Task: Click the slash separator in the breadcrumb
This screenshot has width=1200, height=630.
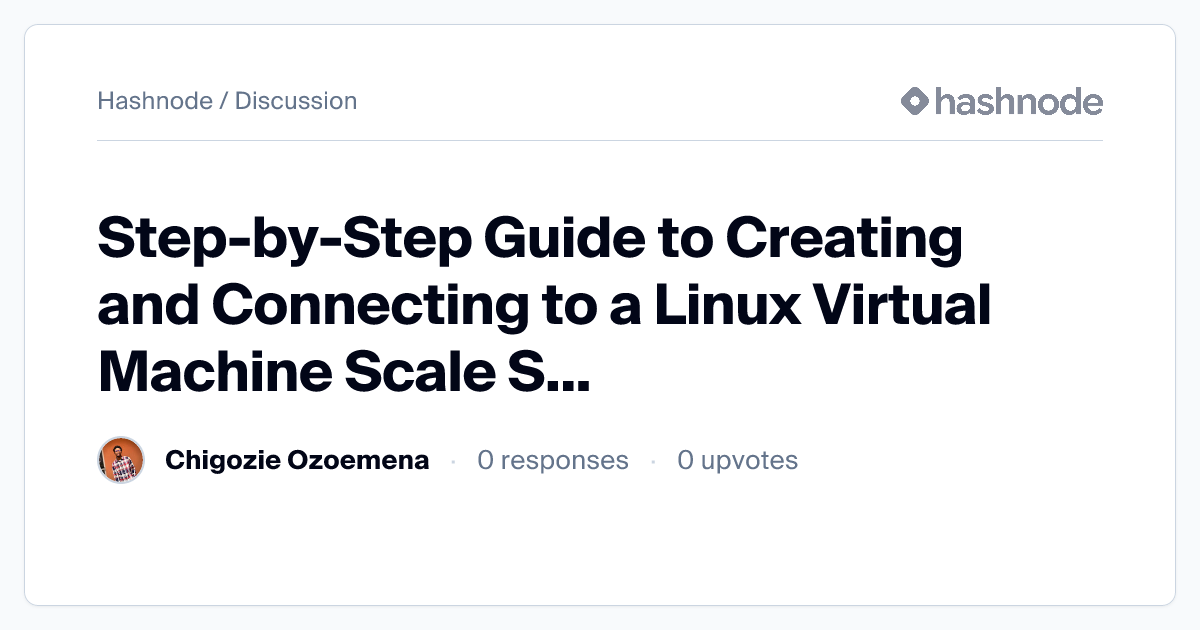Action: [x=224, y=101]
